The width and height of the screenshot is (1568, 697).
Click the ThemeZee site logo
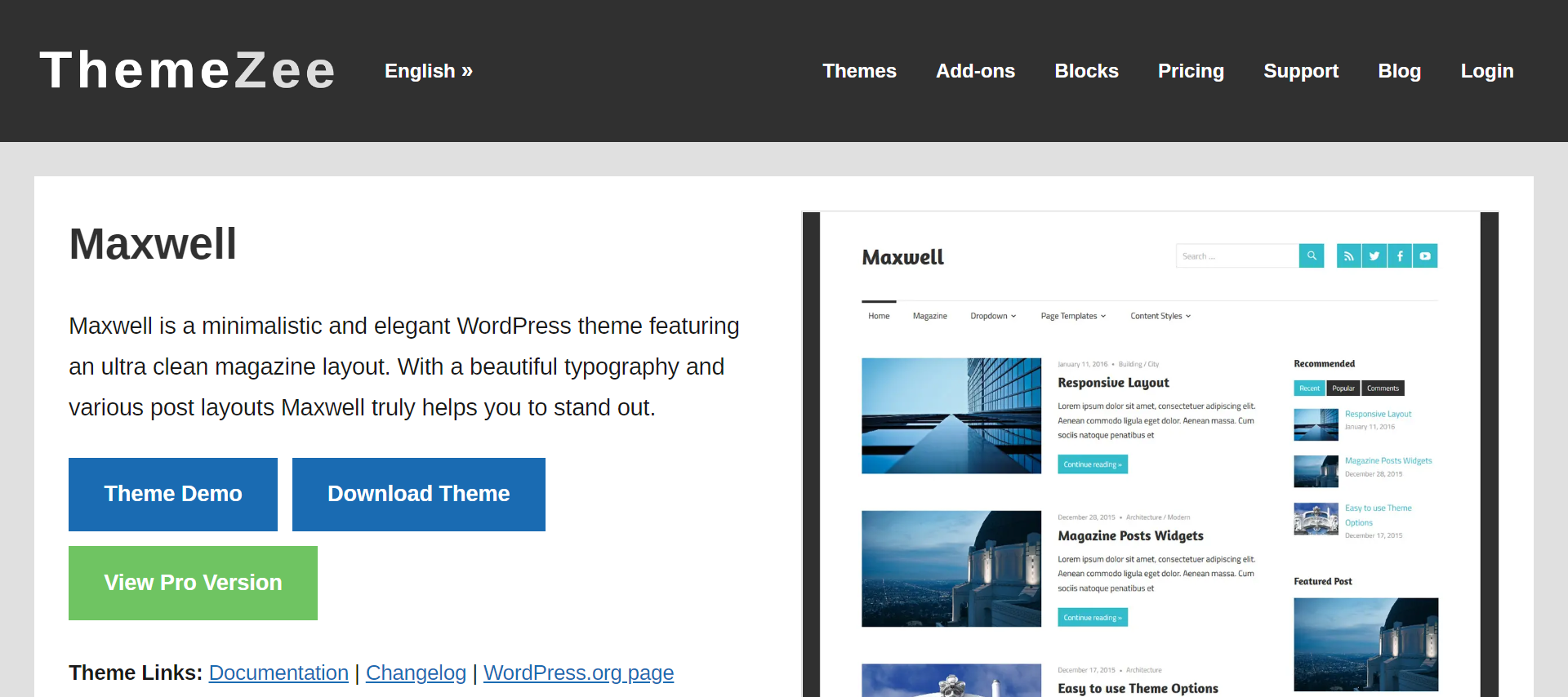188,70
